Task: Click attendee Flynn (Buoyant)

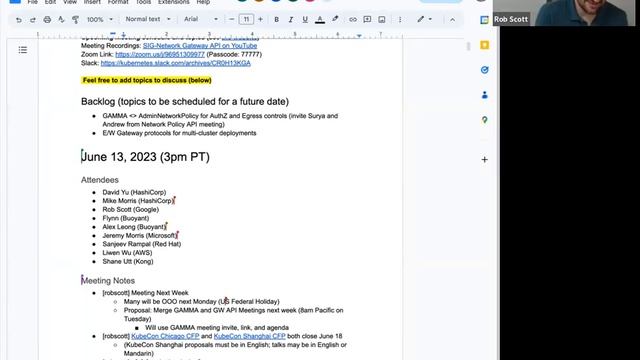Action: (x=126, y=218)
